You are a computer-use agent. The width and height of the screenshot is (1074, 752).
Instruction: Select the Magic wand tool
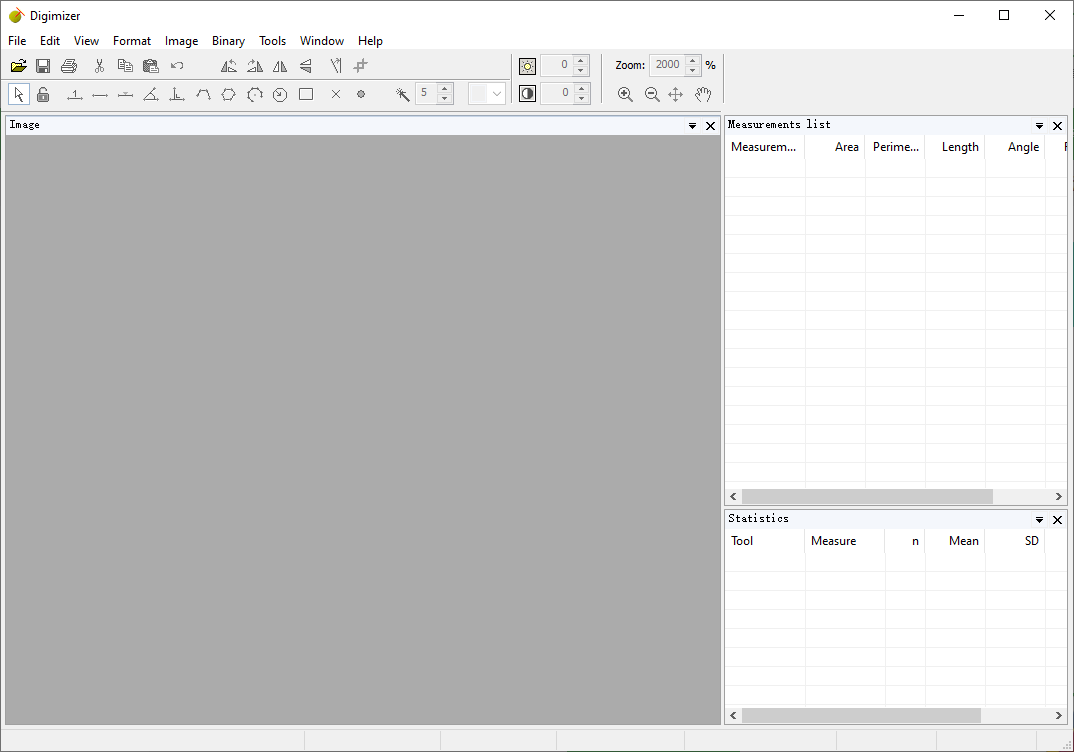(x=403, y=95)
